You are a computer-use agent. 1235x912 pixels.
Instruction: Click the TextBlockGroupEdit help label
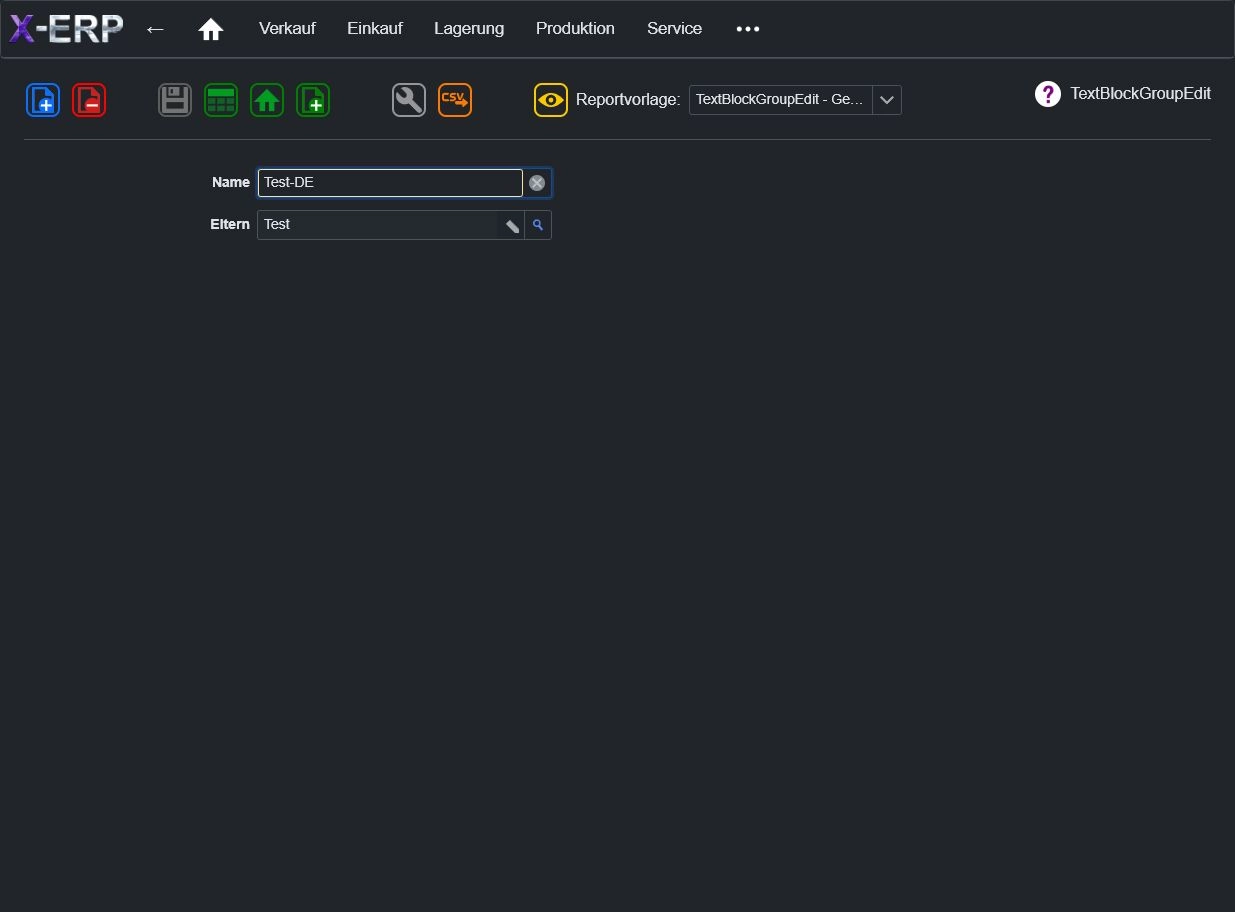pyautogui.click(x=1140, y=94)
